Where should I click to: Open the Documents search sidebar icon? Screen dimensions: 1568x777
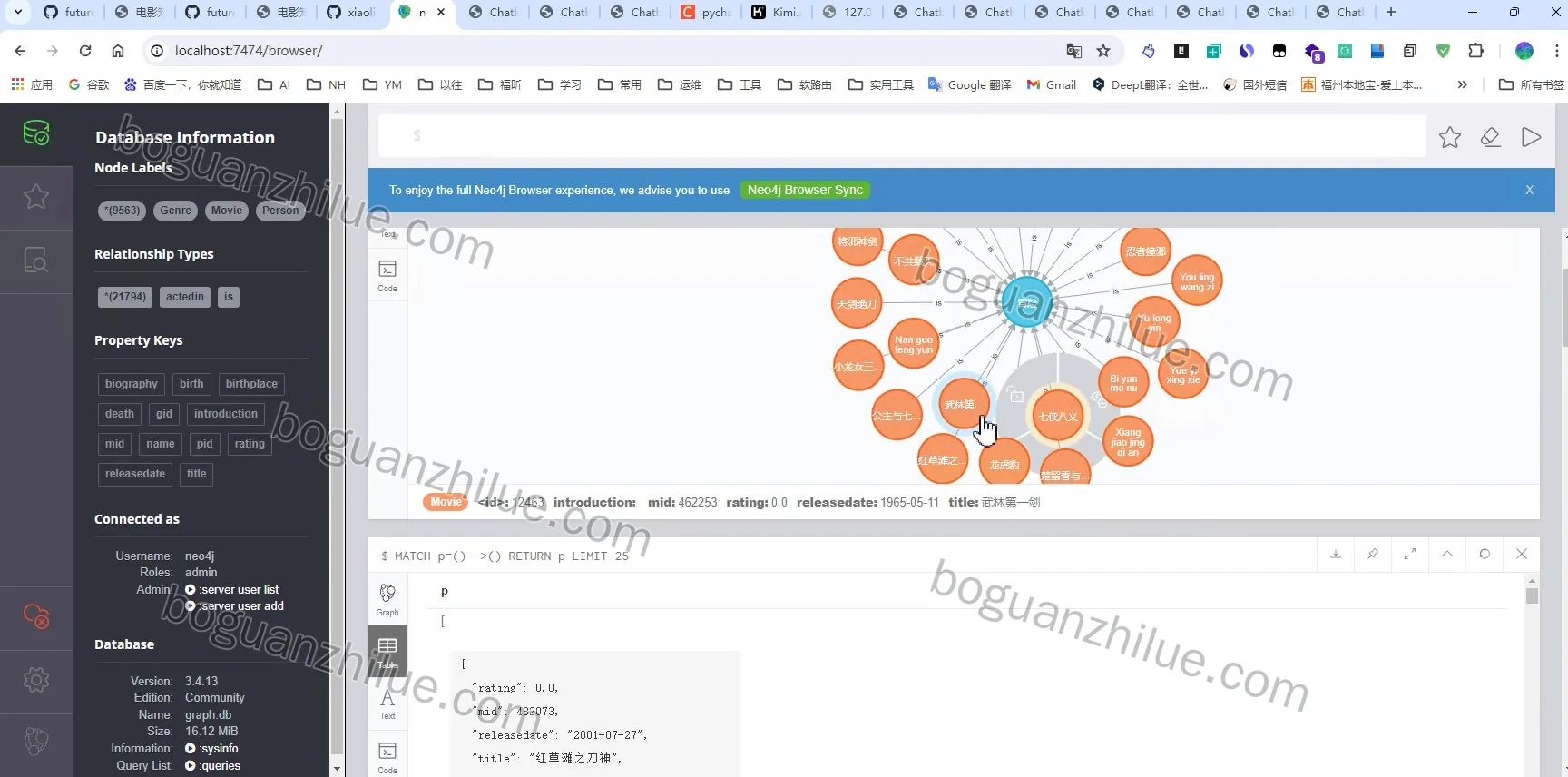click(36, 261)
